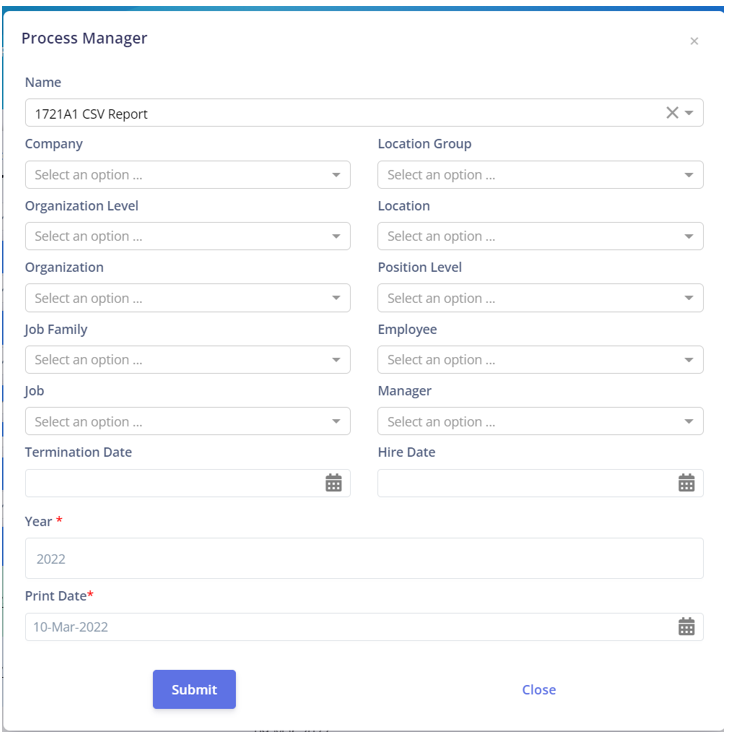Expand the Name dropdown arrow
This screenshot has height=737, width=732.
(689, 113)
